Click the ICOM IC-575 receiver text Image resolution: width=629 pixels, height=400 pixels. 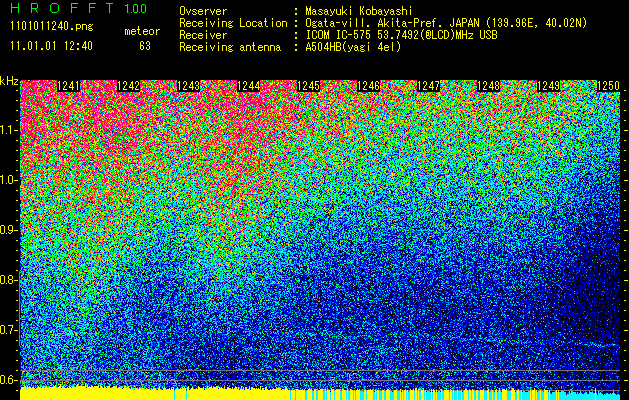click(x=401, y=35)
